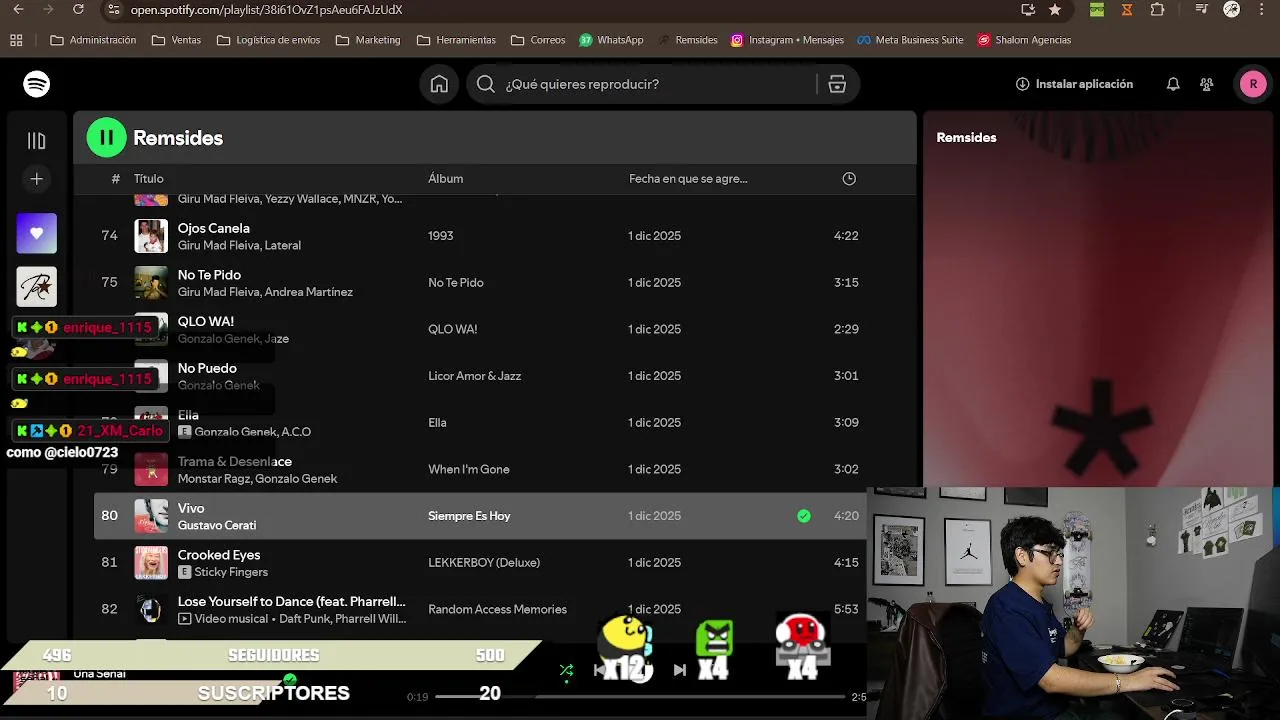Screen dimensions: 1280x720
Task: Open Shalom Agencias bookmark
Action: tap(1024, 40)
